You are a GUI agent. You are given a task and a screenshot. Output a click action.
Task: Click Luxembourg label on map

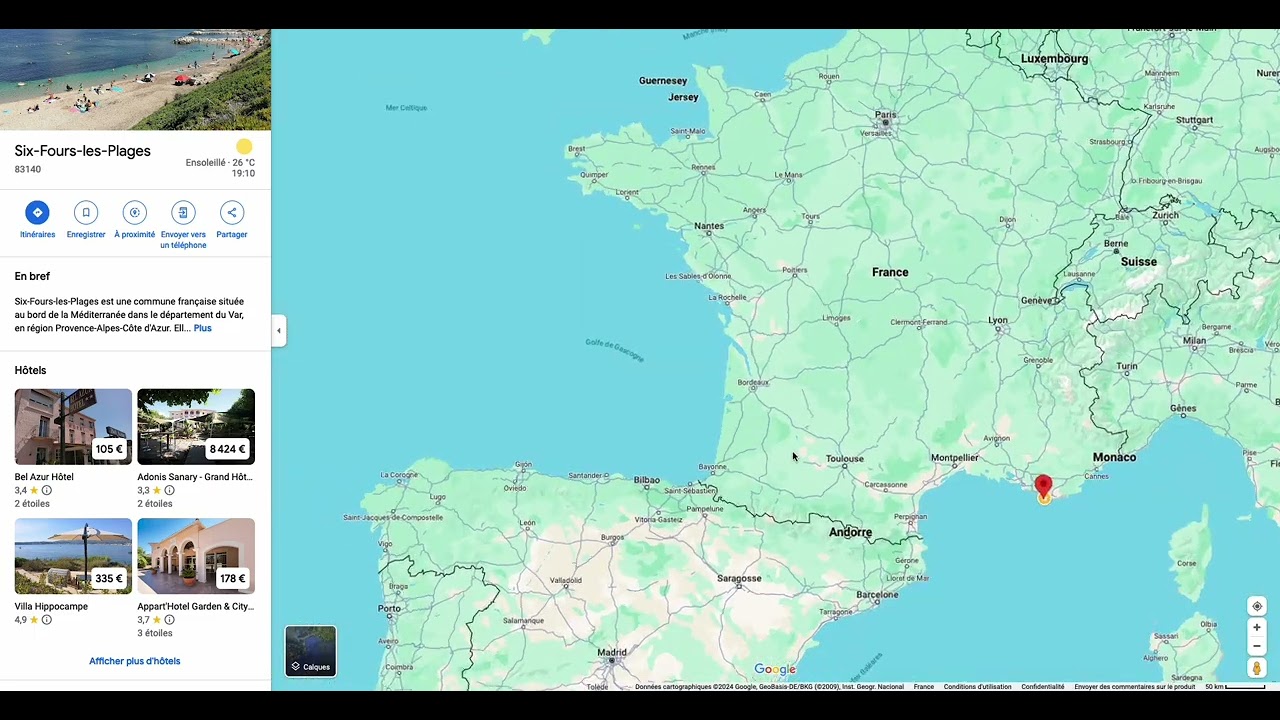(1054, 59)
